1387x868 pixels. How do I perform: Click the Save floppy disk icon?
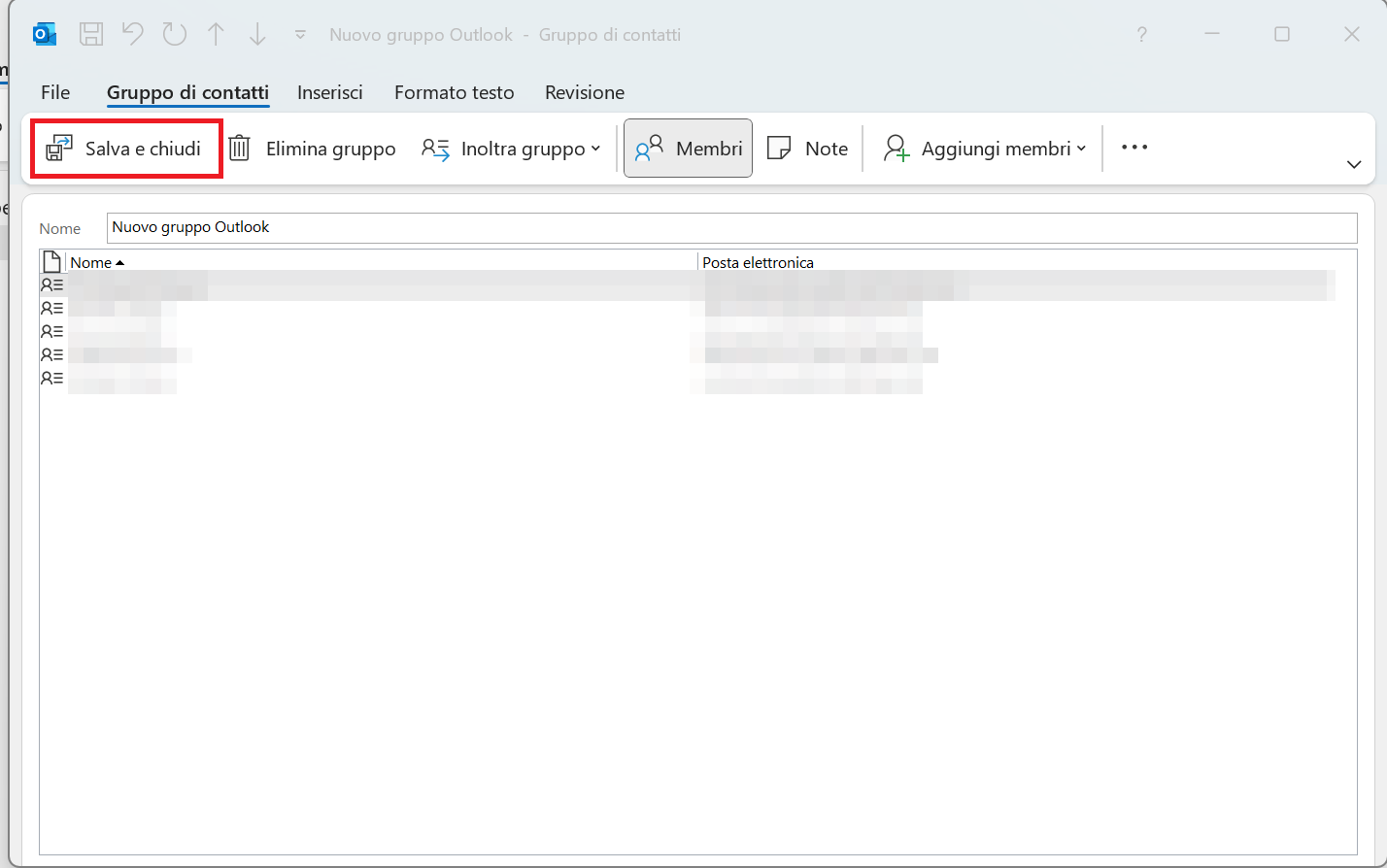[x=91, y=35]
